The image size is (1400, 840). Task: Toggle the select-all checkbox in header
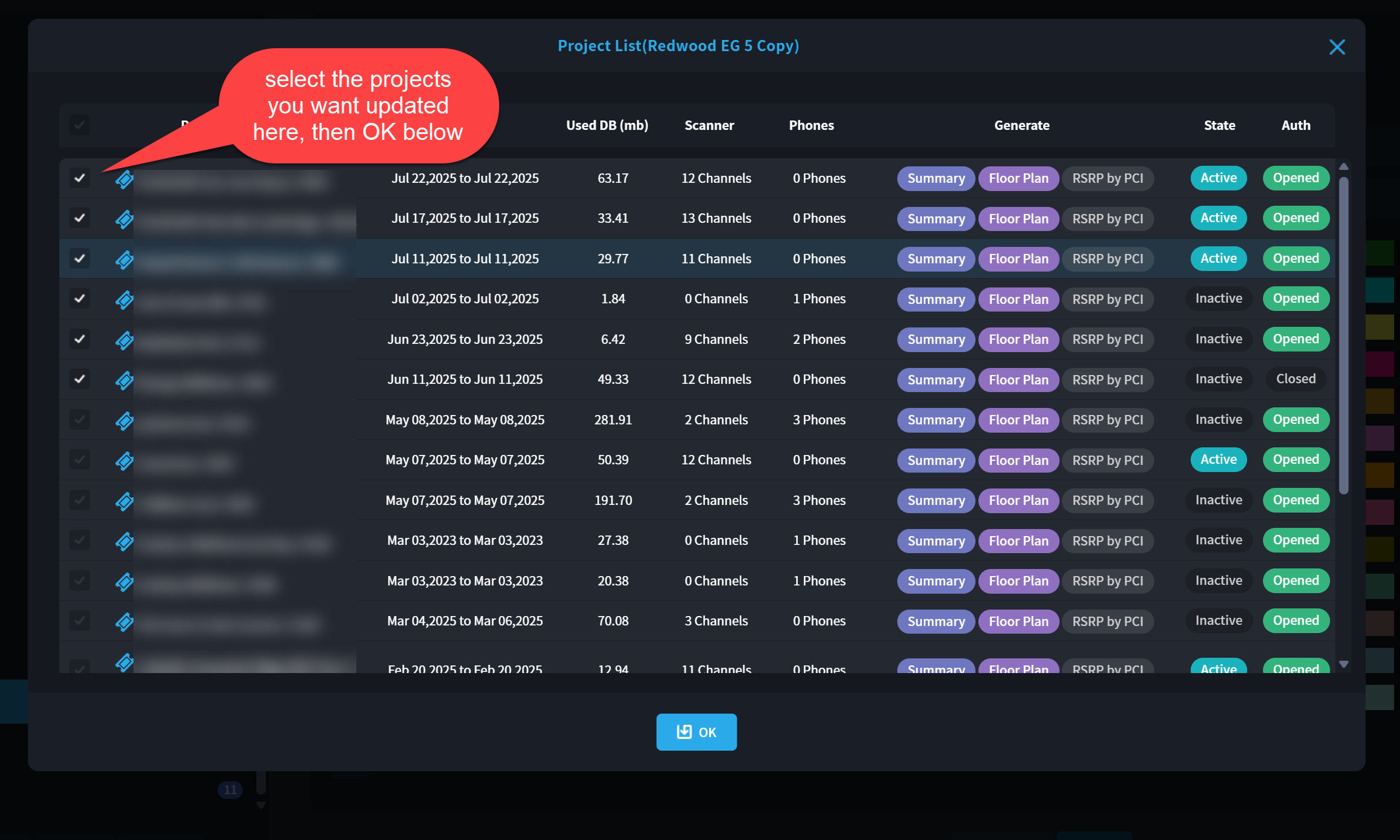(79, 125)
